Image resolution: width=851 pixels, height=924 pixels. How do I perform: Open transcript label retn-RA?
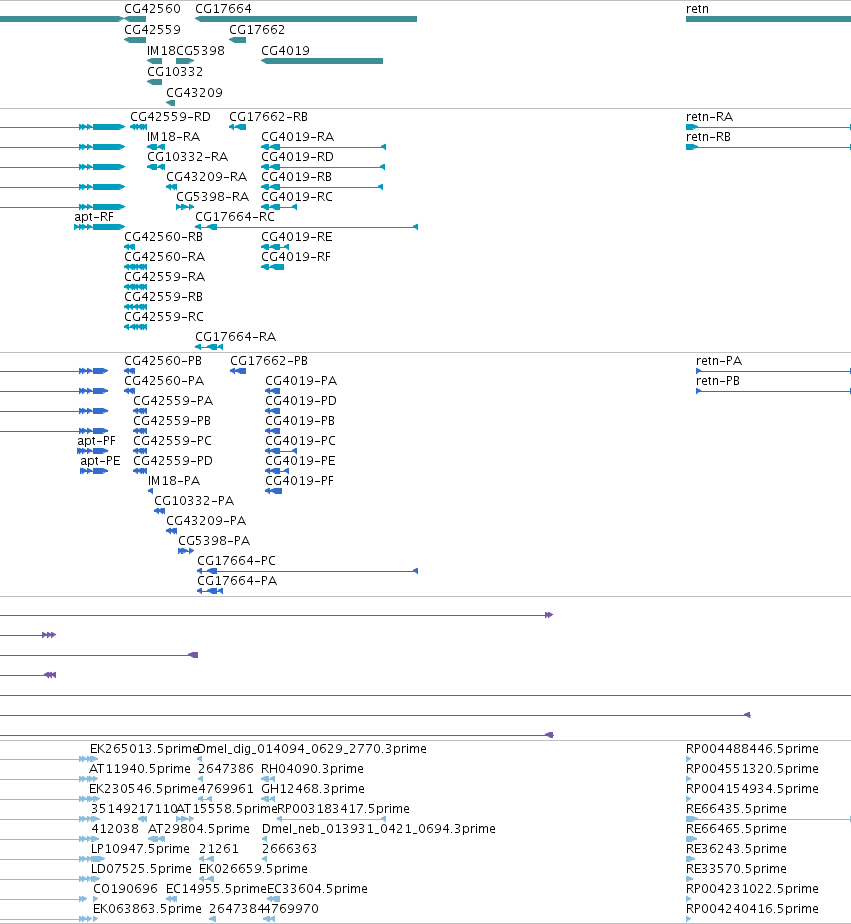click(x=710, y=117)
